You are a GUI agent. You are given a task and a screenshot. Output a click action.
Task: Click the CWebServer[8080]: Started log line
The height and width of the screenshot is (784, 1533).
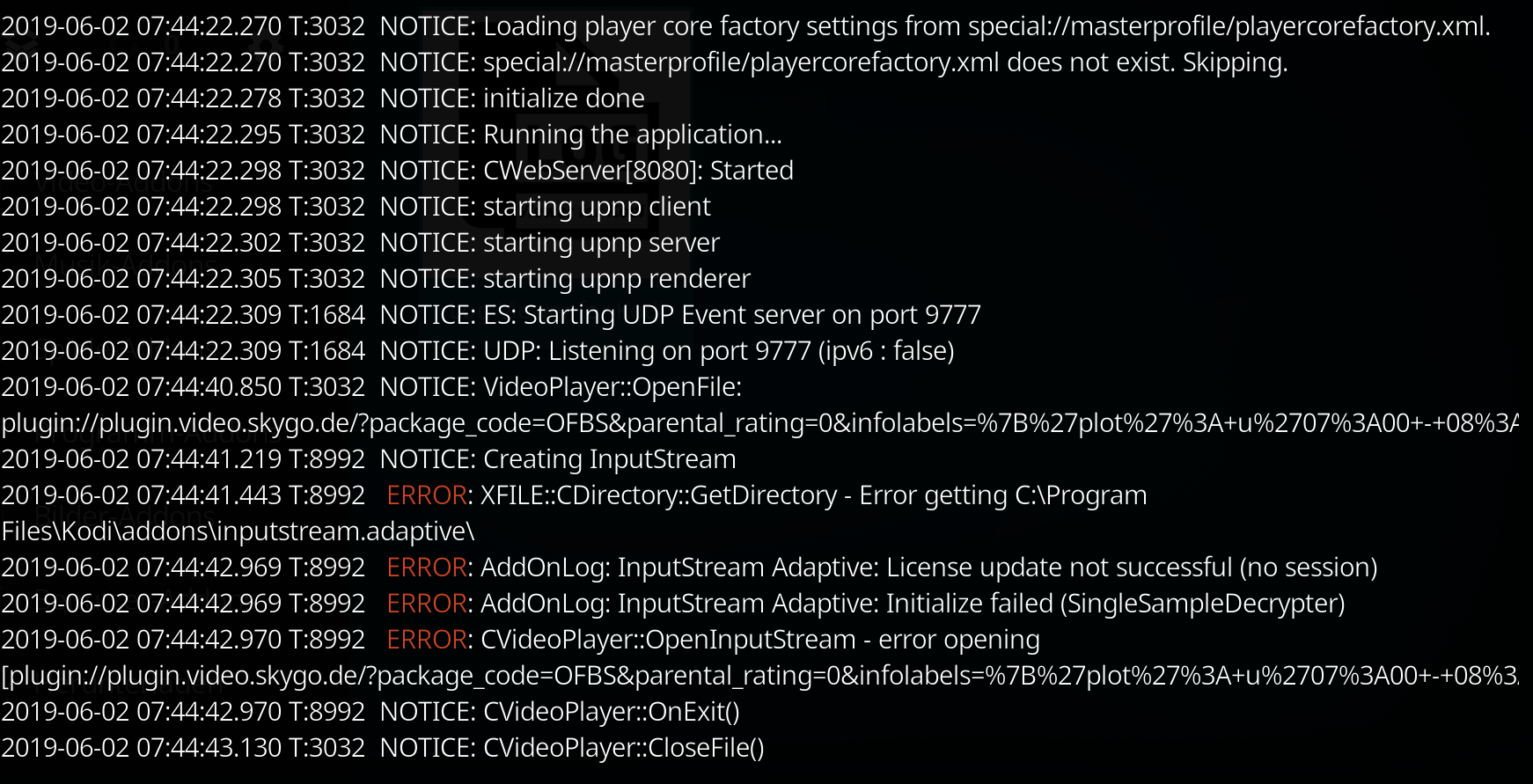[x=398, y=171]
